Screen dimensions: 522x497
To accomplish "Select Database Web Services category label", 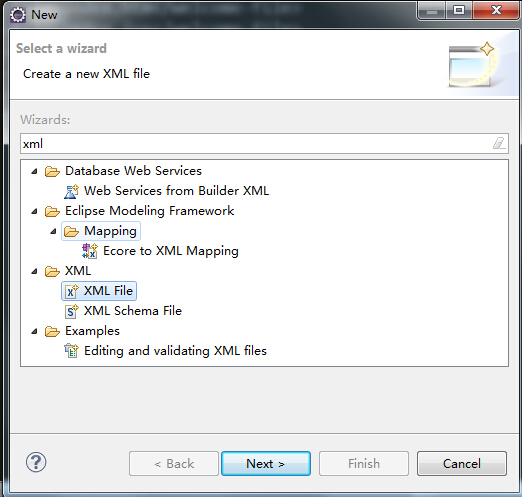I will [133, 171].
